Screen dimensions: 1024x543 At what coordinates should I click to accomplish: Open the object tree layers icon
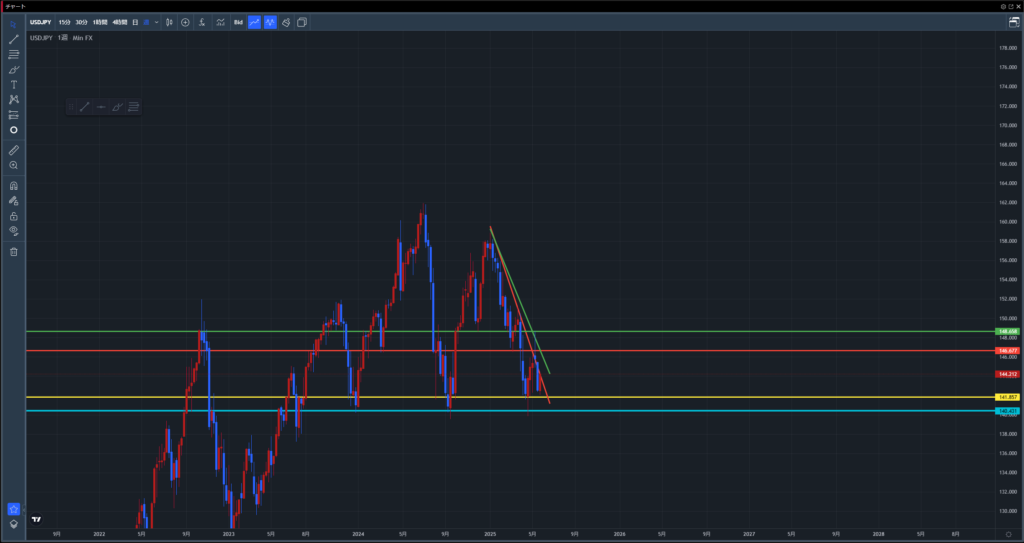coord(13,524)
